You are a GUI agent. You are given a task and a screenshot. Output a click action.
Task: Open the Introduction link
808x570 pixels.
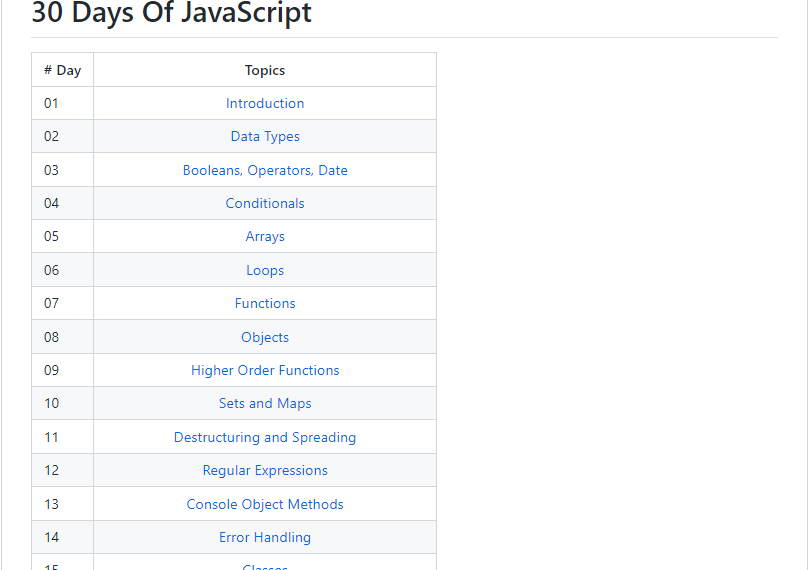265,103
